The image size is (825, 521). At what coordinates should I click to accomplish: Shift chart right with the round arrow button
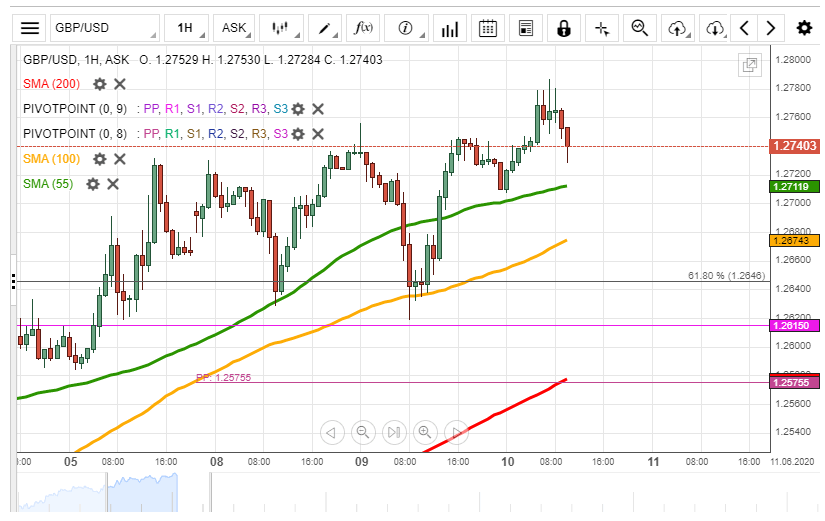tap(456, 433)
